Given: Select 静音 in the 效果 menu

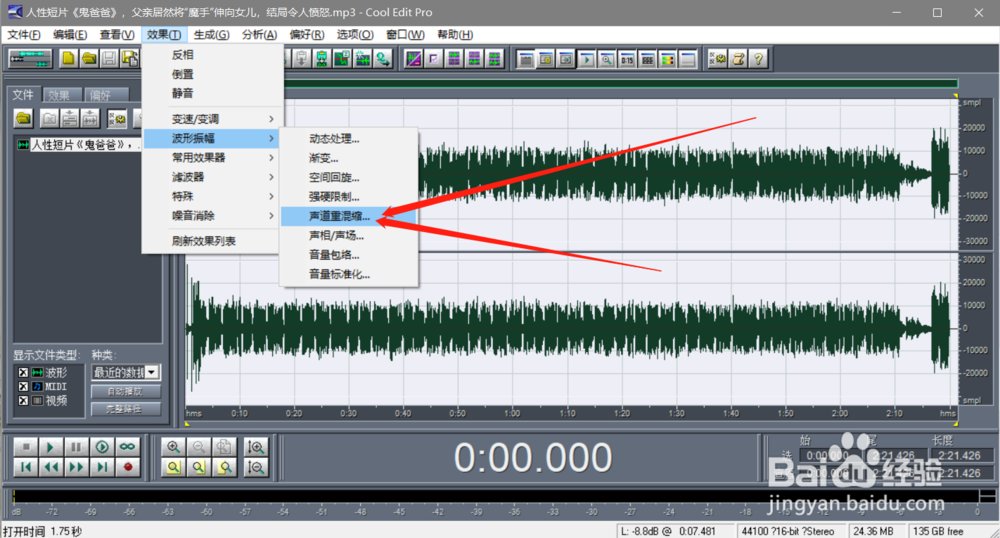Looking at the screenshot, I should coord(213,93).
